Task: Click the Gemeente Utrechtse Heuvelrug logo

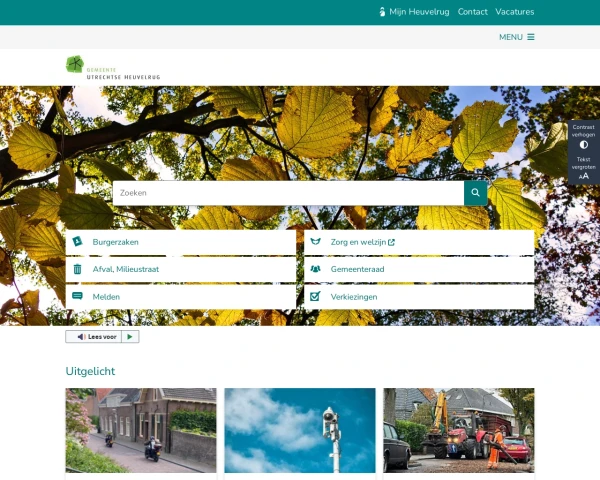Action: point(113,67)
